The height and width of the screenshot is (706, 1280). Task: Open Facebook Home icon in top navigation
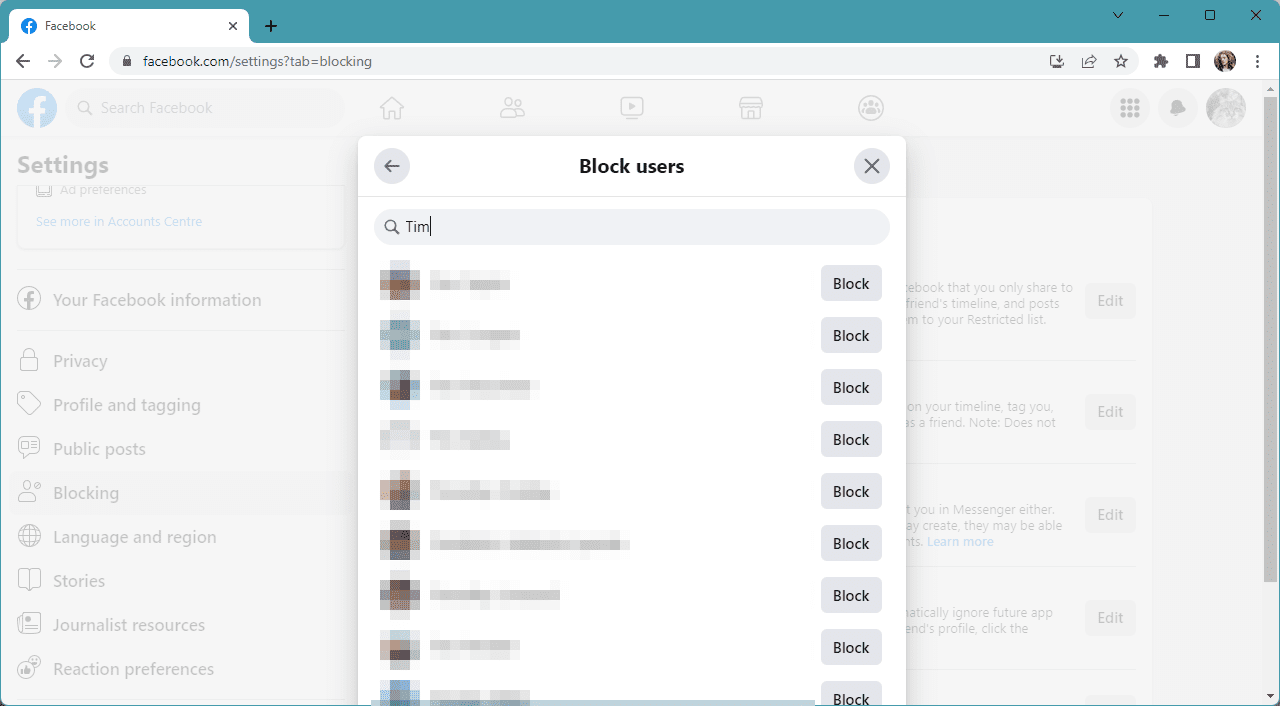coord(392,108)
